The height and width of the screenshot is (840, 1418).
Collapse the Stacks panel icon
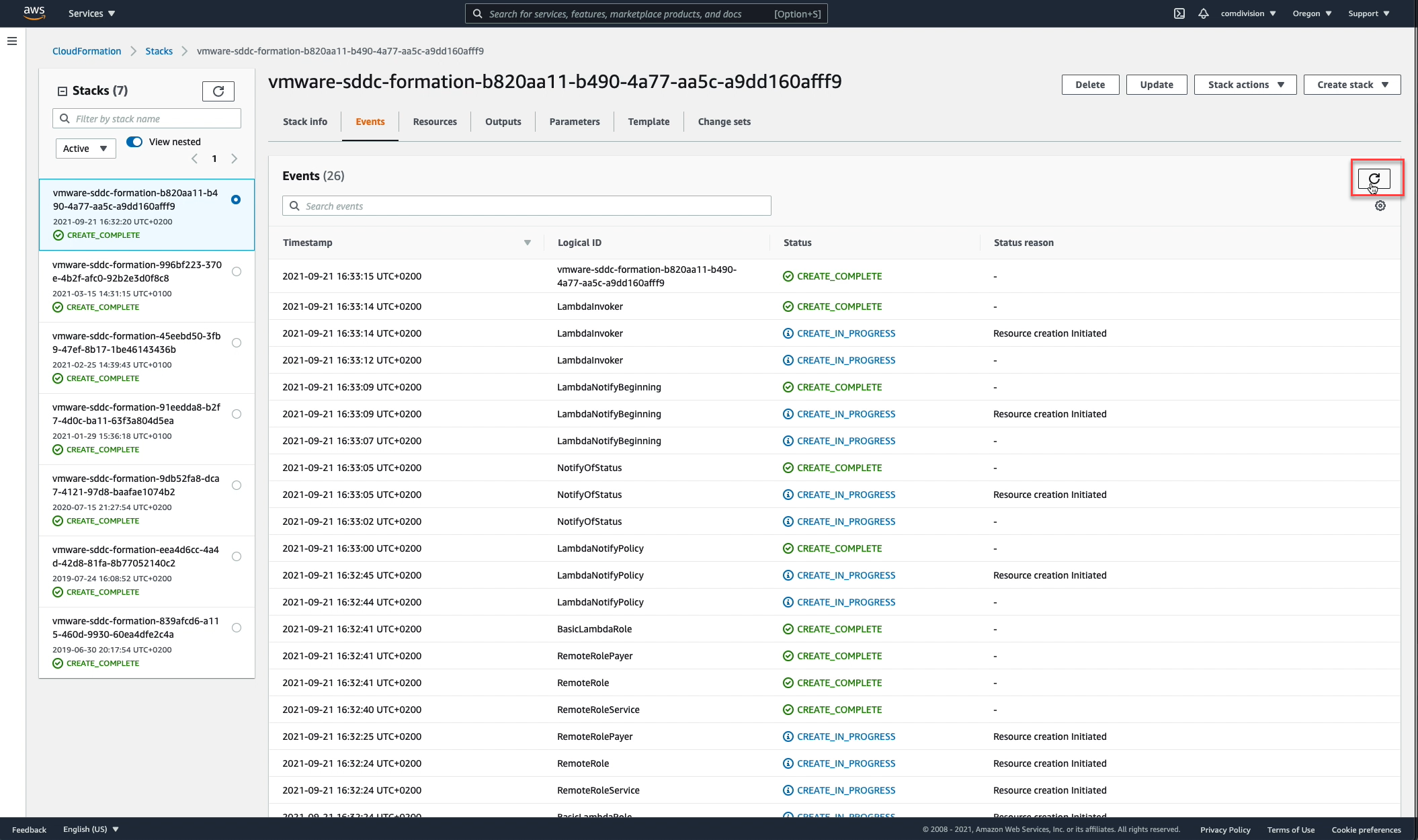coord(62,91)
